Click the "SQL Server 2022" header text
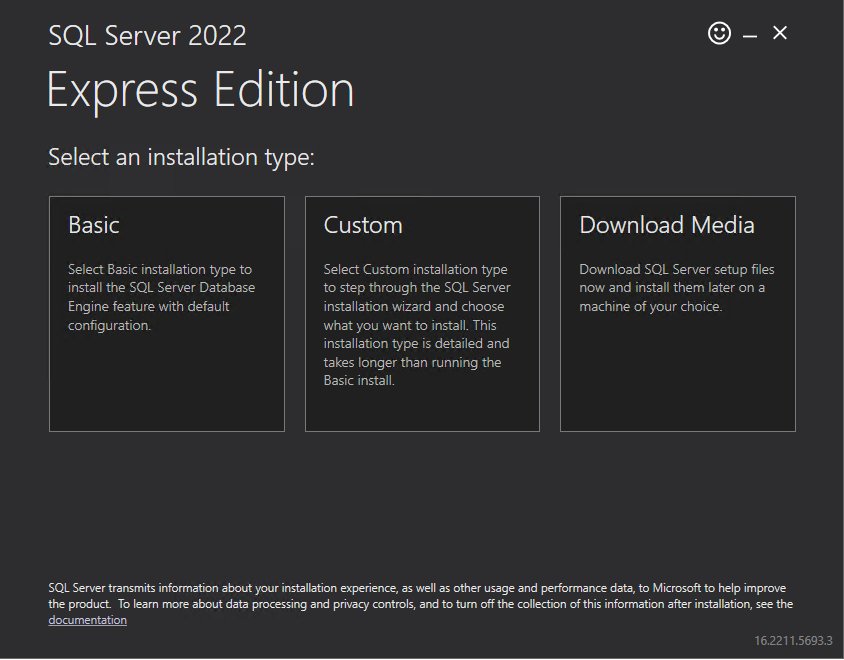The height and width of the screenshot is (660, 844). click(147, 36)
